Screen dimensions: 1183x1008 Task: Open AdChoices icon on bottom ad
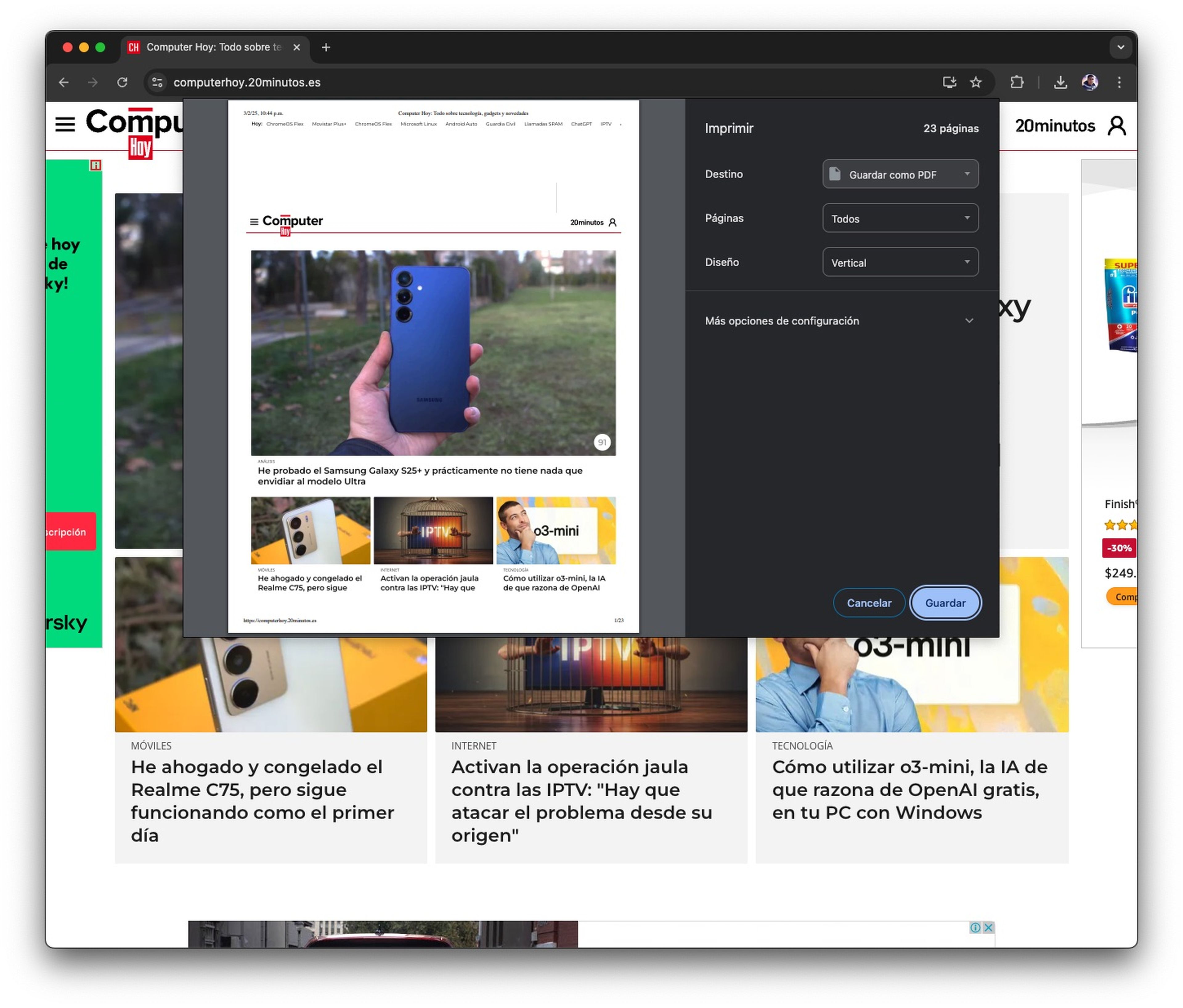click(x=975, y=928)
